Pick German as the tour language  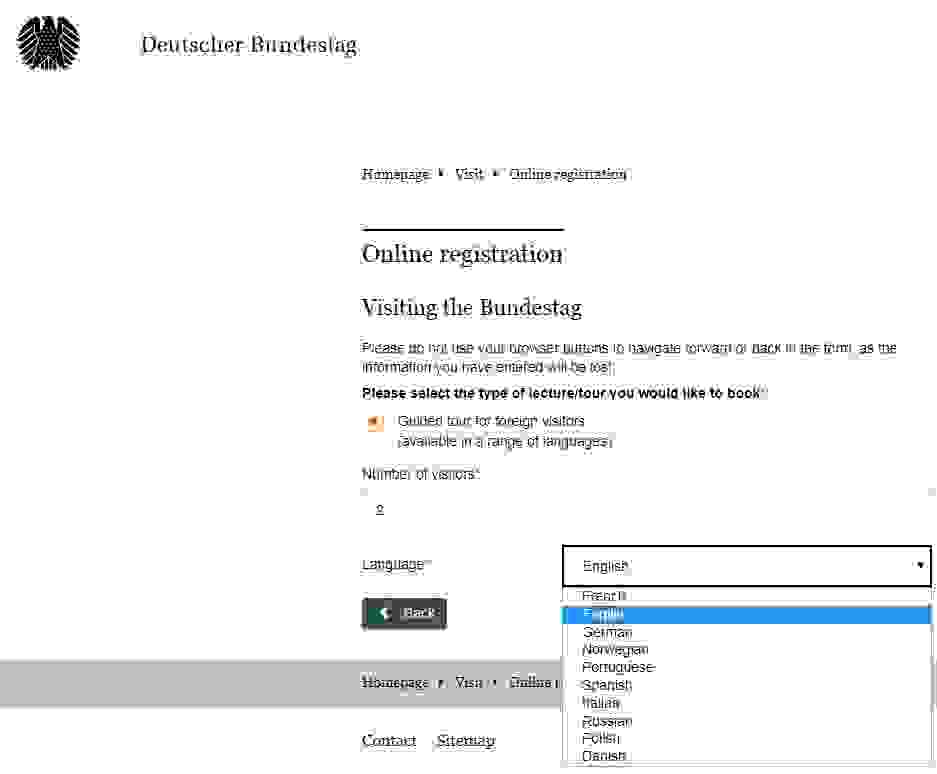[607, 632]
